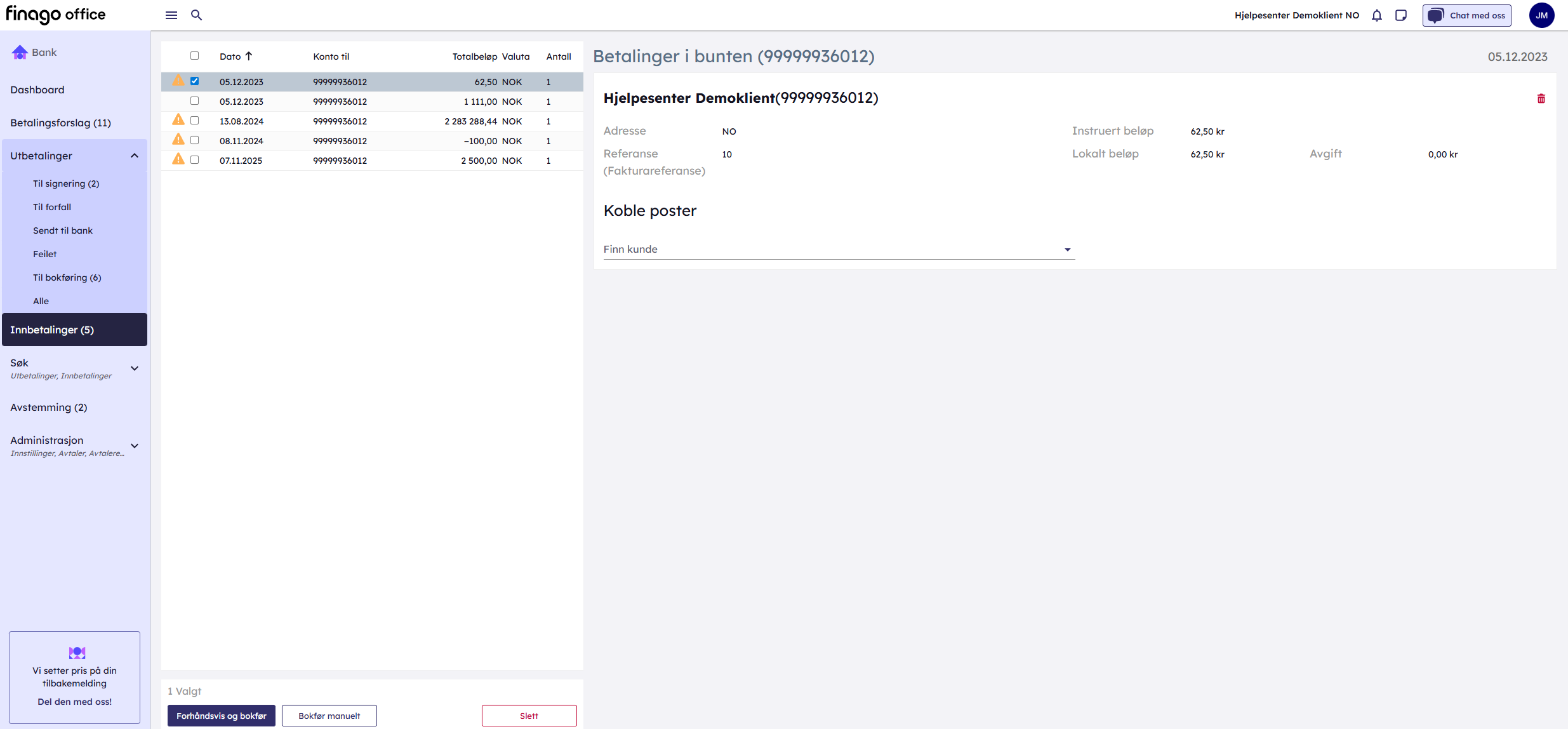This screenshot has height=729, width=1568.
Task: Go to Til bokføring (6)
Action: point(67,278)
